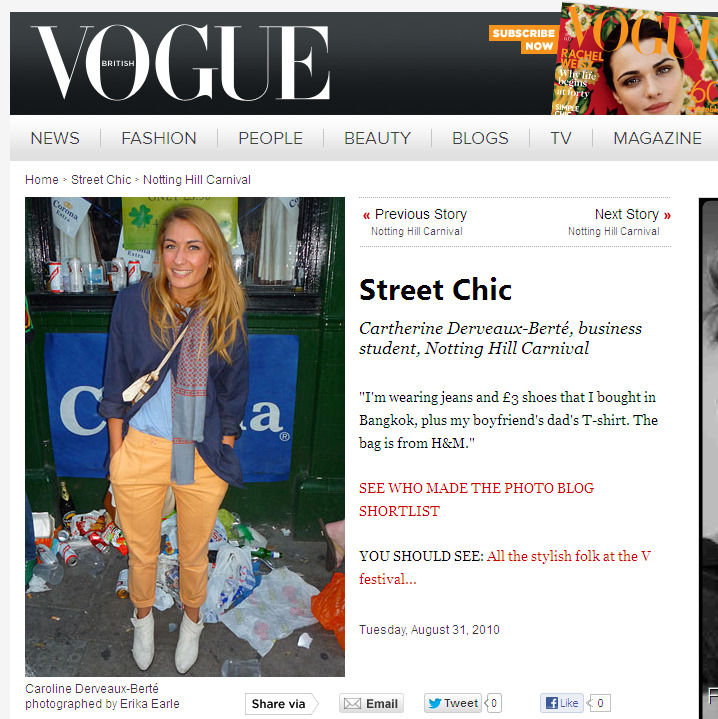Open the FASHION menu item
Viewport: 718px width, 719px height.
(159, 138)
